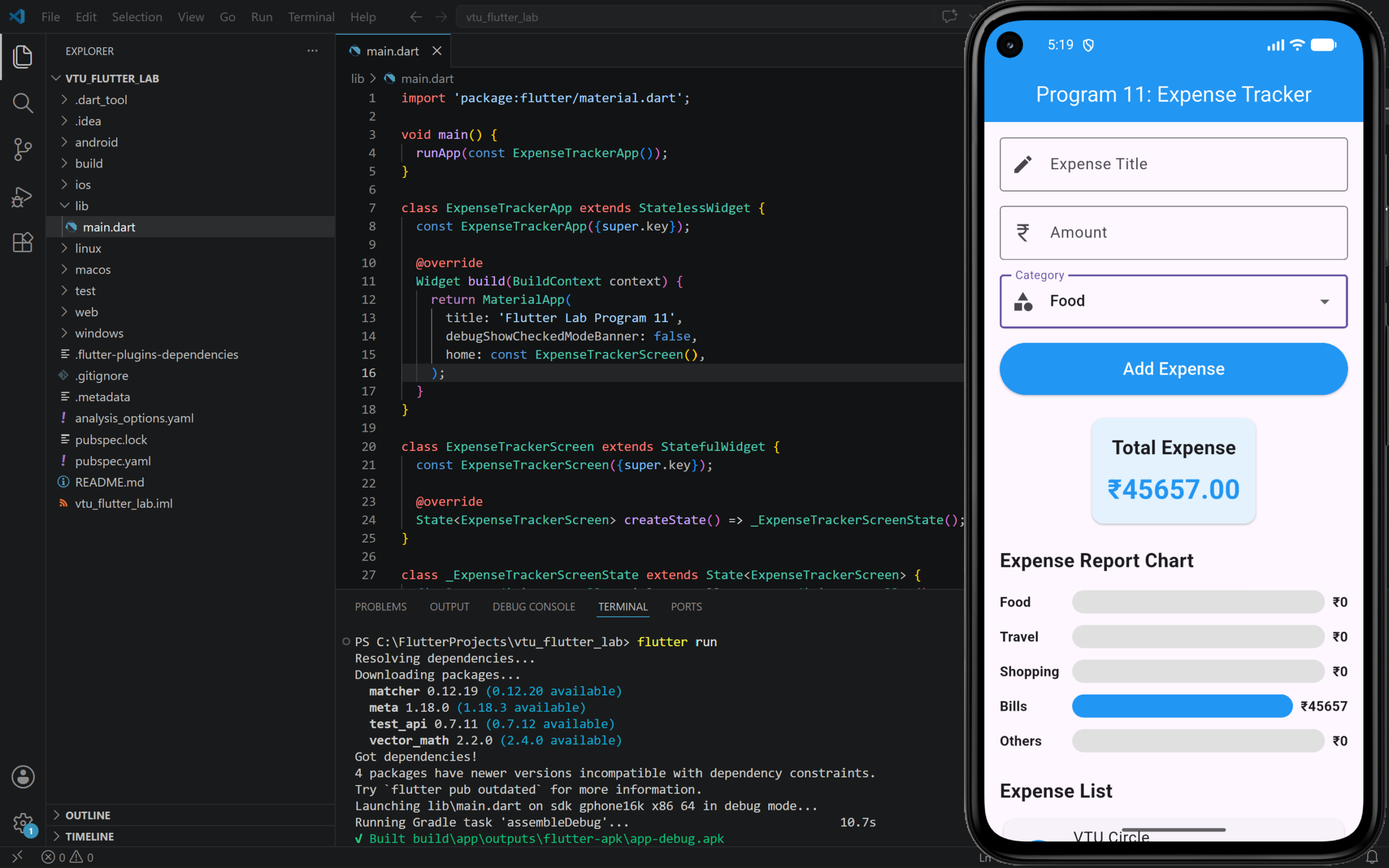This screenshot has width=1389, height=868.
Task: Switch to the DEBUG CONSOLE tab
Action: [534, 607]
